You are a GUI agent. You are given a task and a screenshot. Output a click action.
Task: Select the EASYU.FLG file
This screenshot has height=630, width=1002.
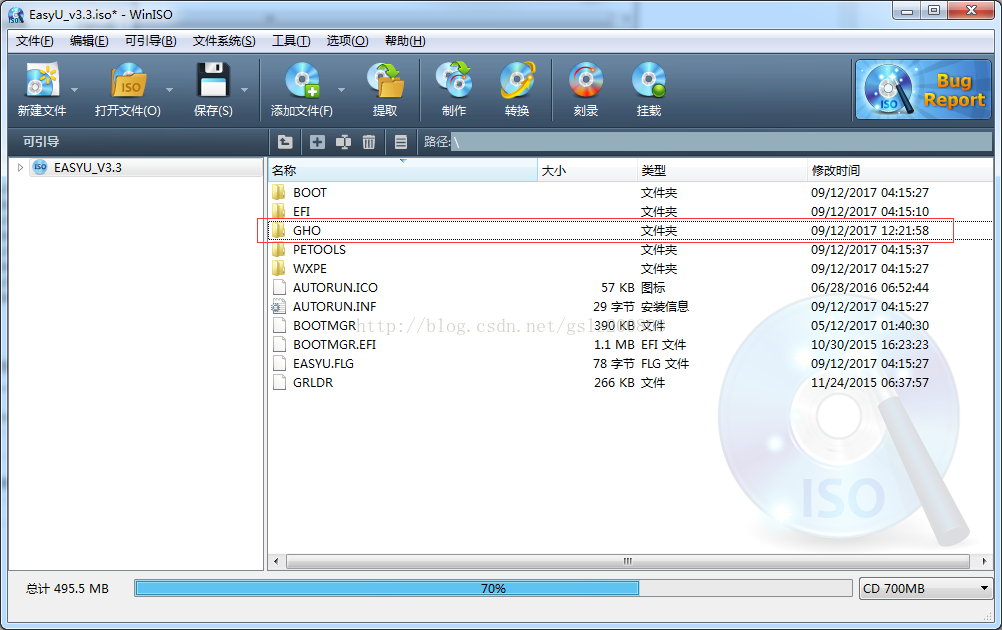tap(629, 364)
